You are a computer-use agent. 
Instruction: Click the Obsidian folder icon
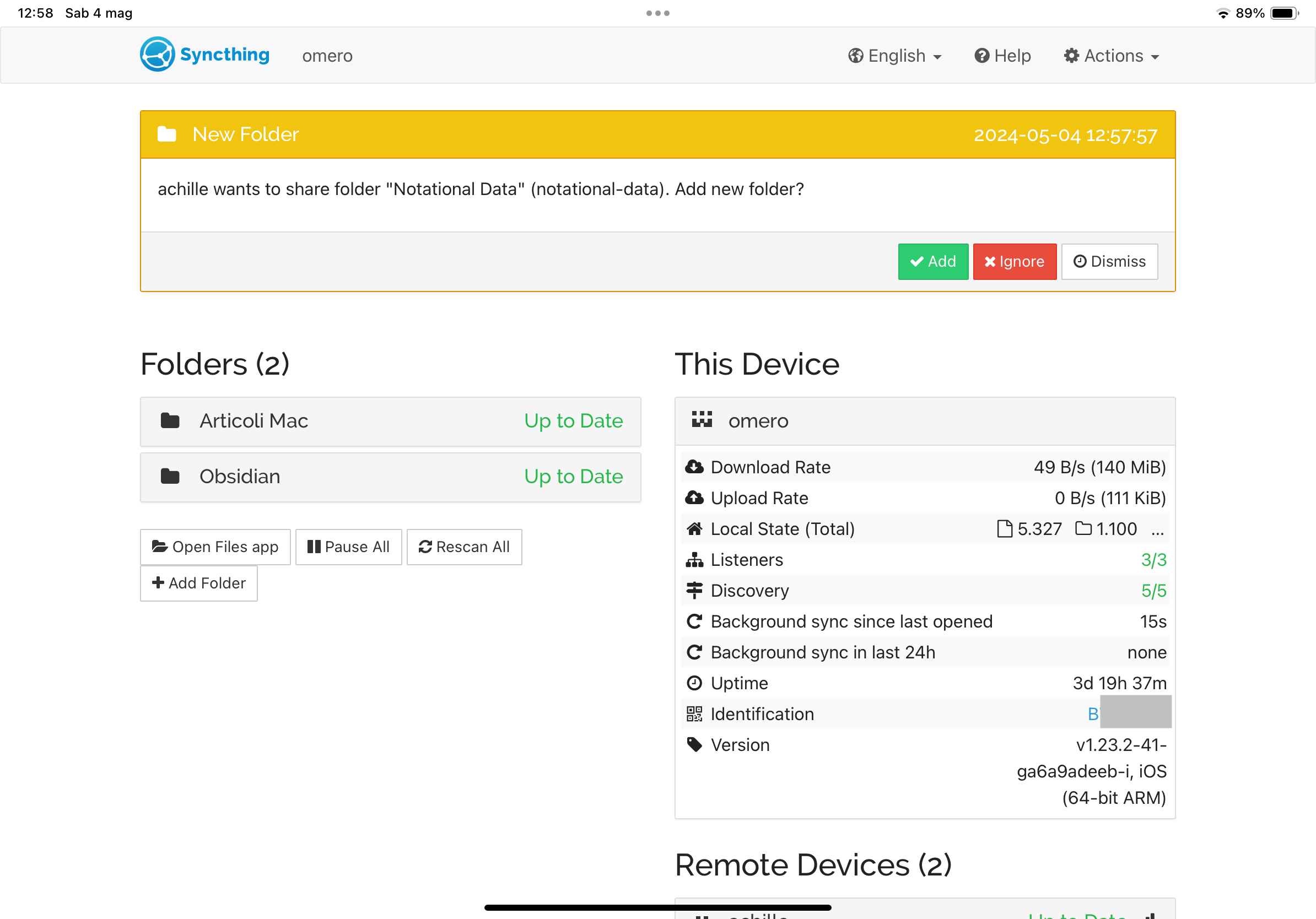click(x=170, y=476)
